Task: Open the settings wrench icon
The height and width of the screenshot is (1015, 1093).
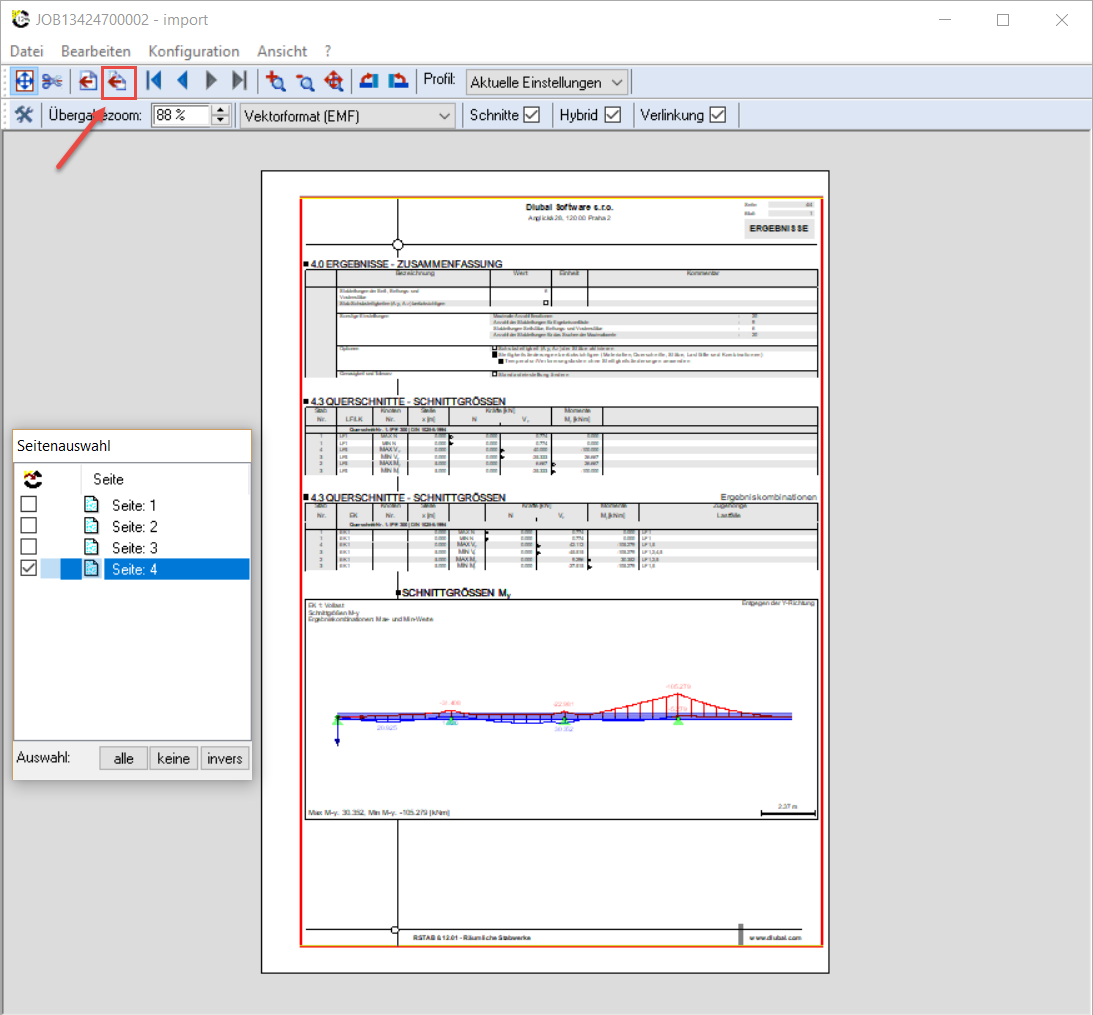Action: (24, 115)
